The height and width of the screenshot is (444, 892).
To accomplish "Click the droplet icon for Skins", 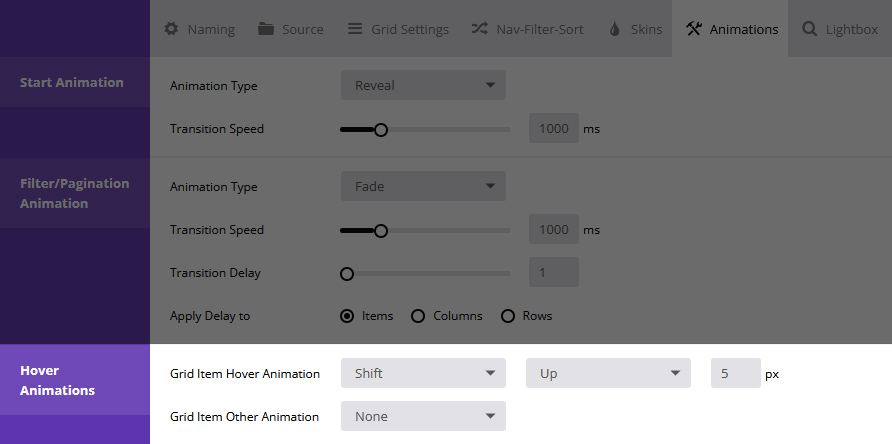I will [x=614, y=29].
